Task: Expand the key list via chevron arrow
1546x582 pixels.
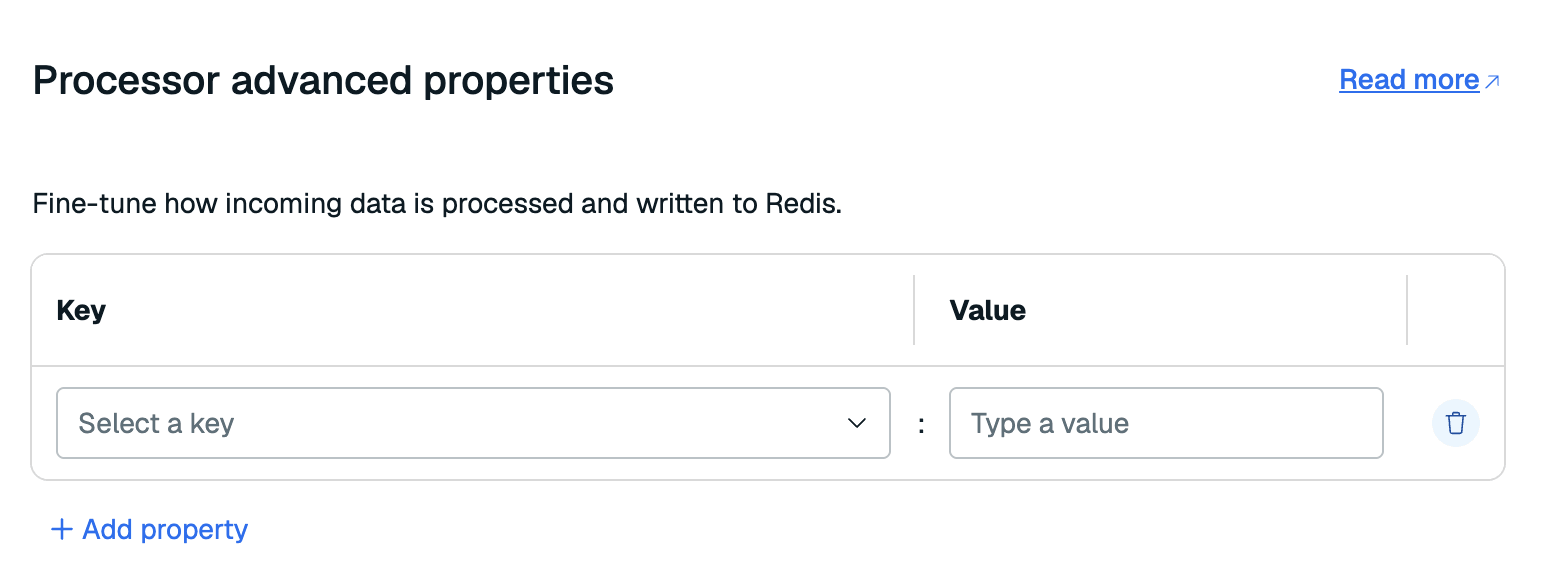Action: (x=857, y=423)
